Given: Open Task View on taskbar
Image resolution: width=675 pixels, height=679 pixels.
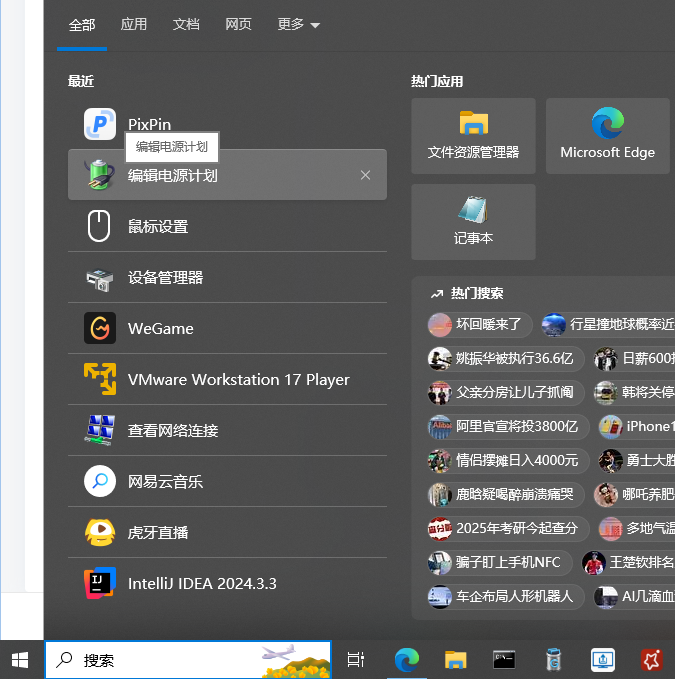Looking at the screenshot, I should (356, 660).
